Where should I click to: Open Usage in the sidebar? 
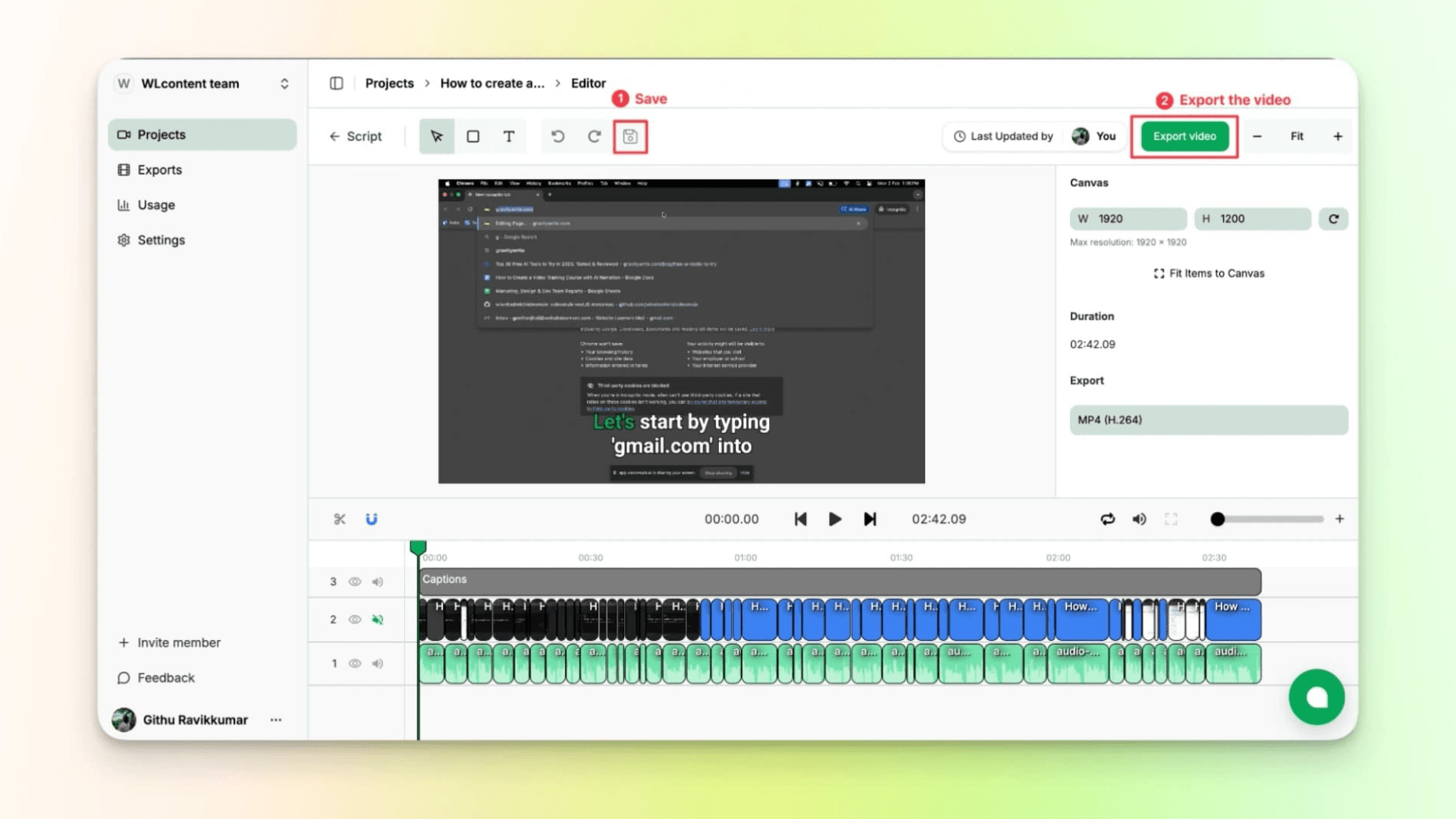[x=202, y=205]
